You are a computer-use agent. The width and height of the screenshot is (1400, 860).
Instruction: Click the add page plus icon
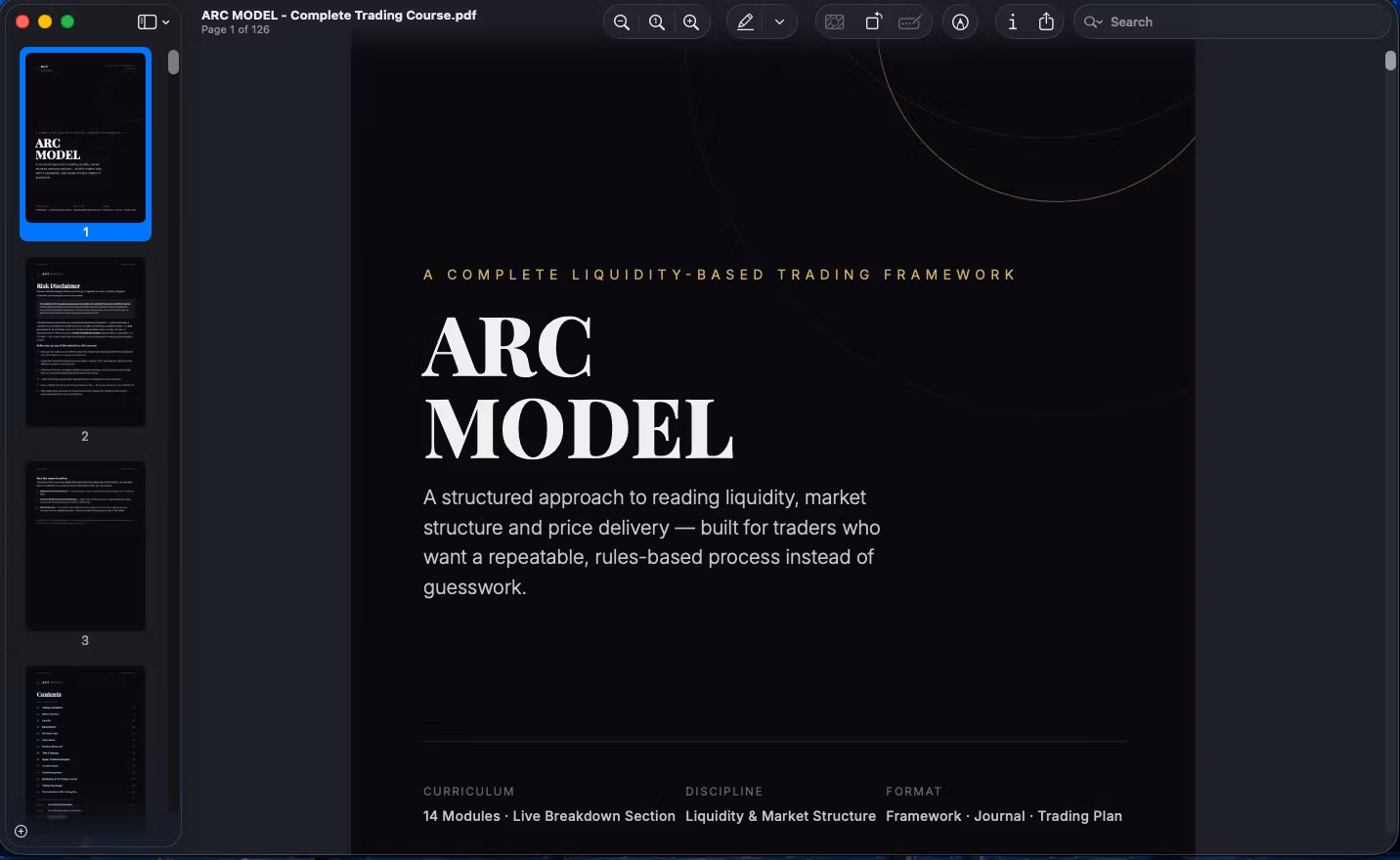[21, 832]
